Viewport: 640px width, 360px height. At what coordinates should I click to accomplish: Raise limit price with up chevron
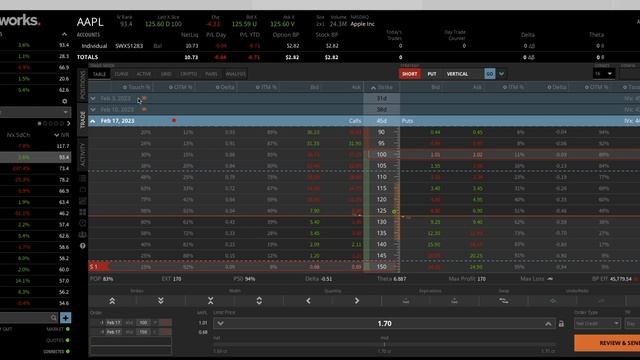(x=548, y=324)
